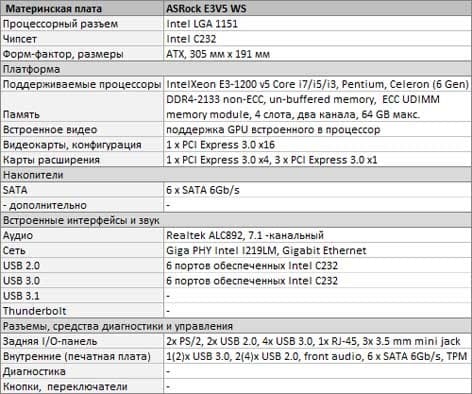
Task: Click the PCI Express 3.0 x16 cell
Action: coord(318,145)
